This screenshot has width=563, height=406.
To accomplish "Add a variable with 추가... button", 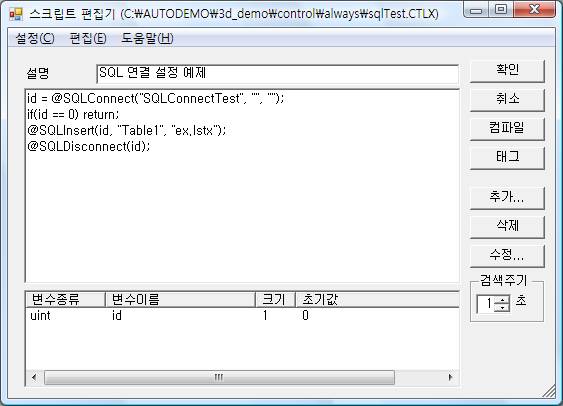I will tap(507, 198).
